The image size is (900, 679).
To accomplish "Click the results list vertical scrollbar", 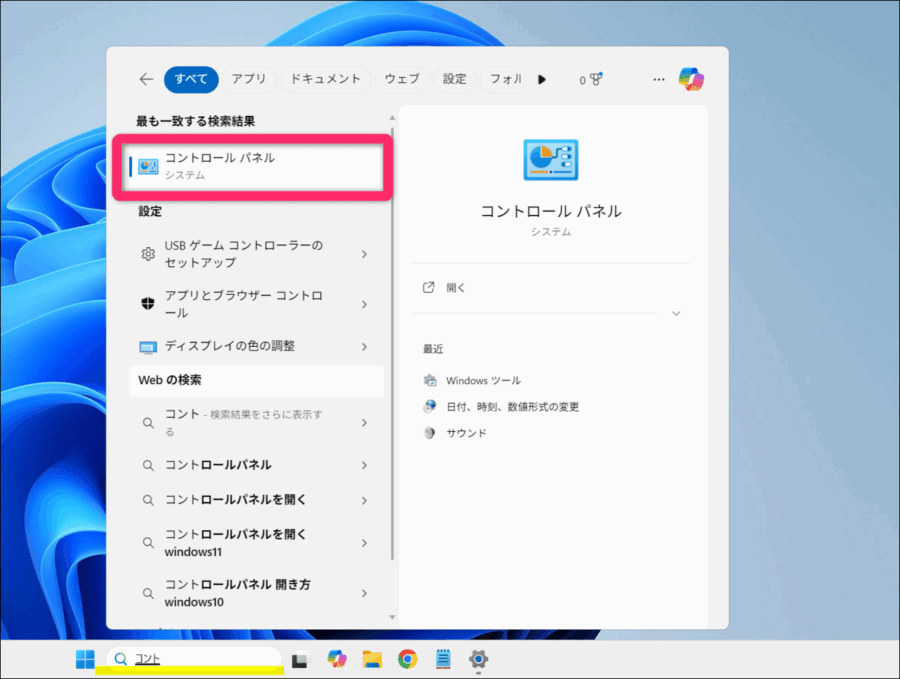I will pos(392,340).
